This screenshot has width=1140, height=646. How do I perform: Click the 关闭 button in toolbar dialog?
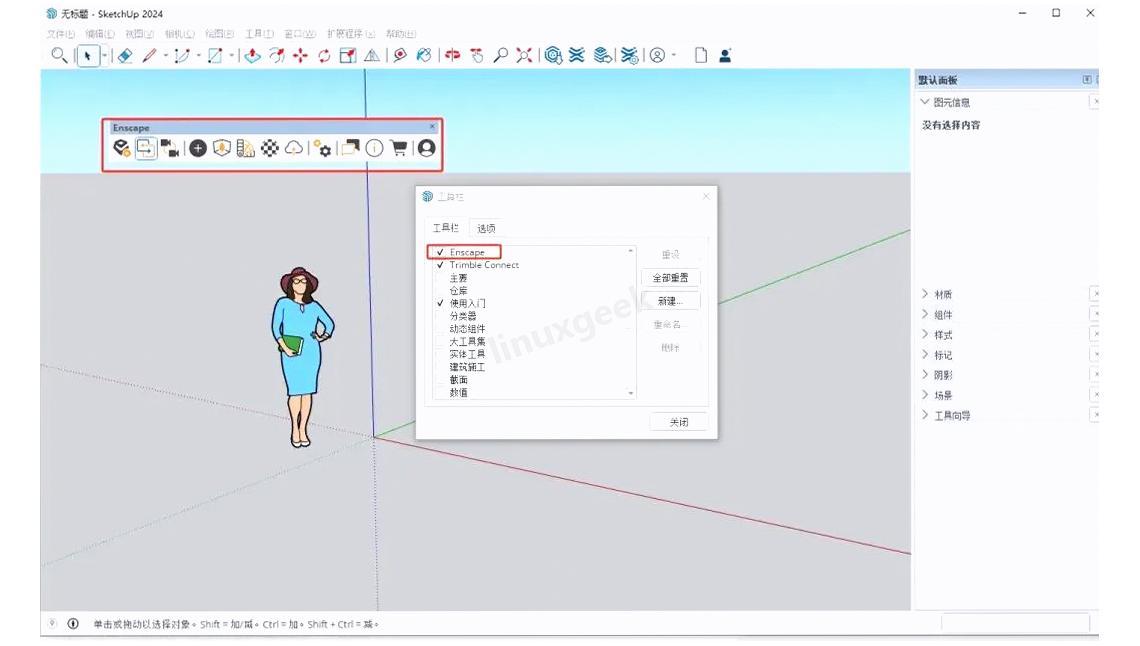click(678, 422)
